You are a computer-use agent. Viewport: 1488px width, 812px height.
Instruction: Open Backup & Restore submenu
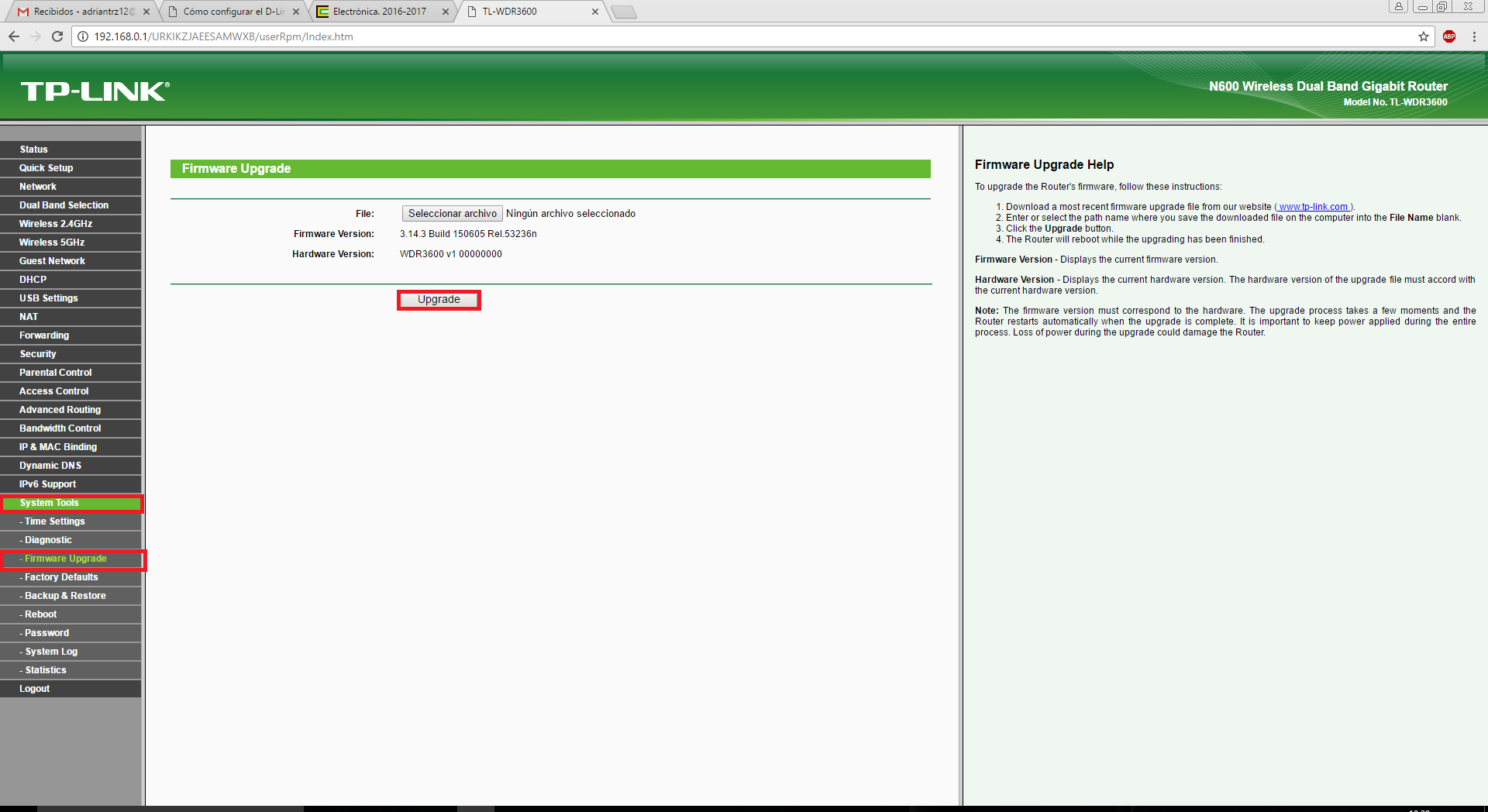[x=71, y=596]
